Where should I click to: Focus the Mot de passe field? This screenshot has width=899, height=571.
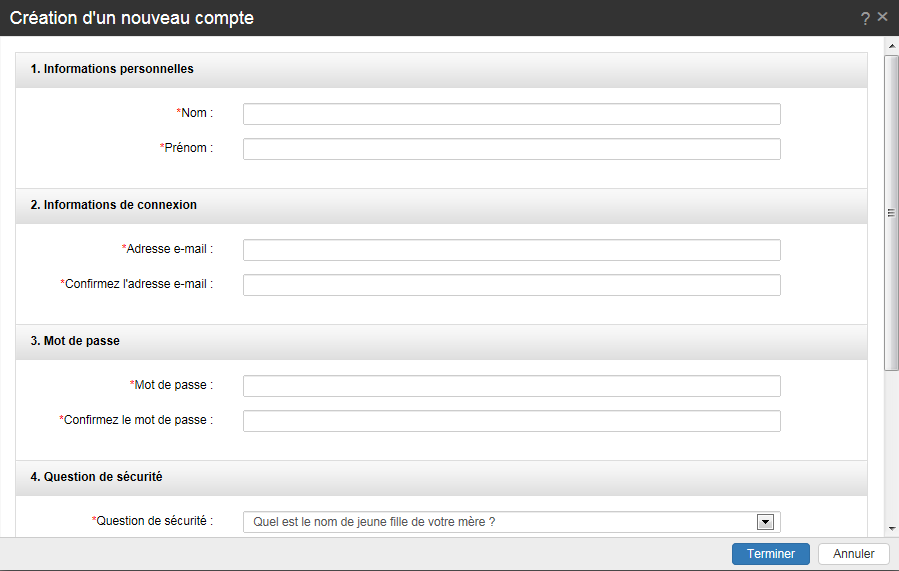(x=511, y=386)
